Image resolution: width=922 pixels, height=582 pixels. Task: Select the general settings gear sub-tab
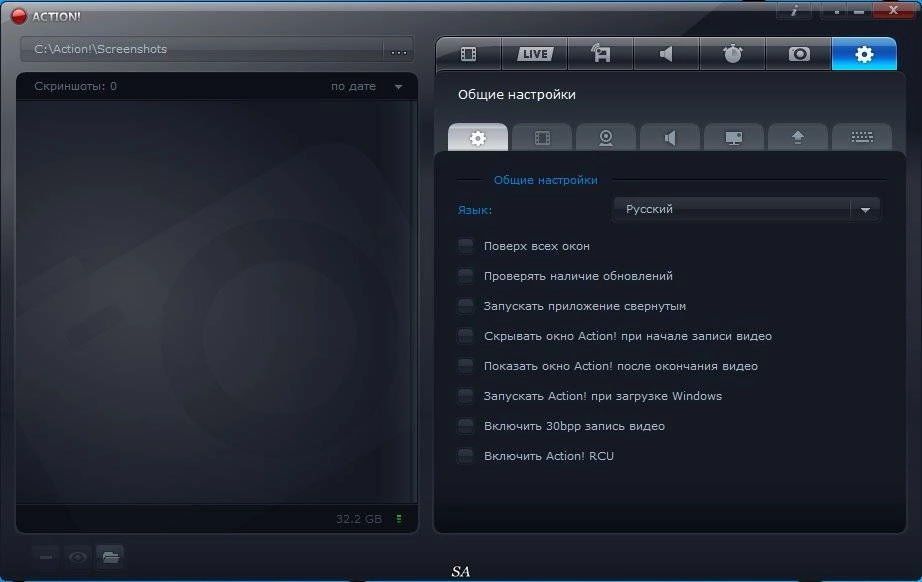point(478,138)
